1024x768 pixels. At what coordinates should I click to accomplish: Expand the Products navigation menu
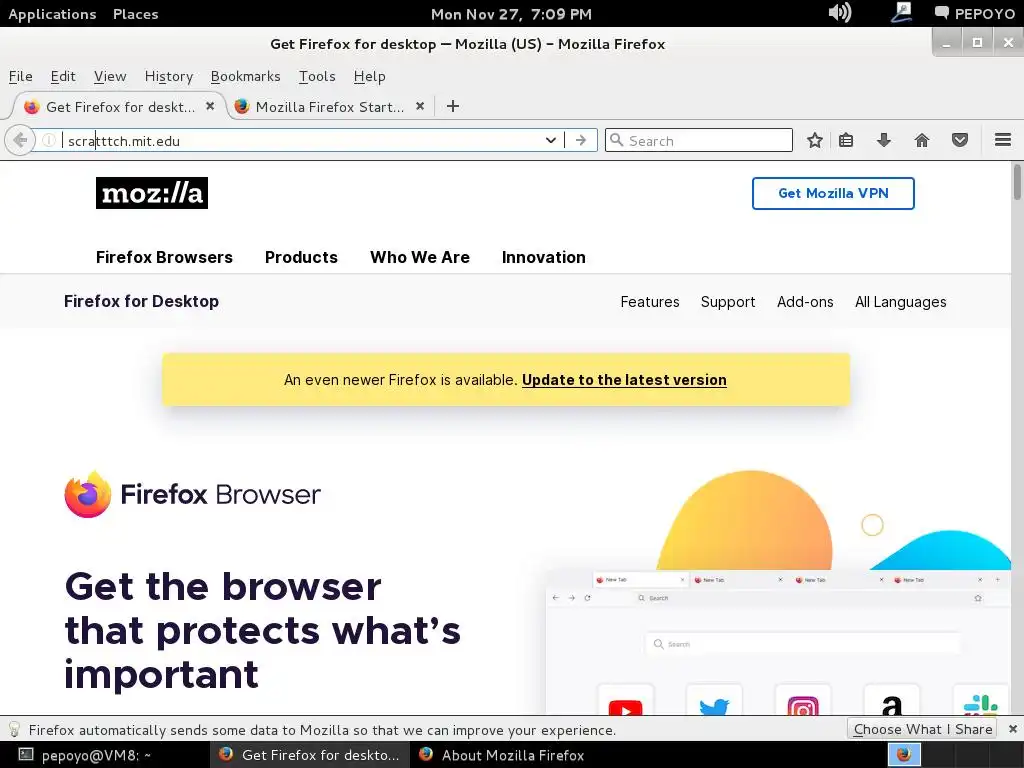pos(301,257)
